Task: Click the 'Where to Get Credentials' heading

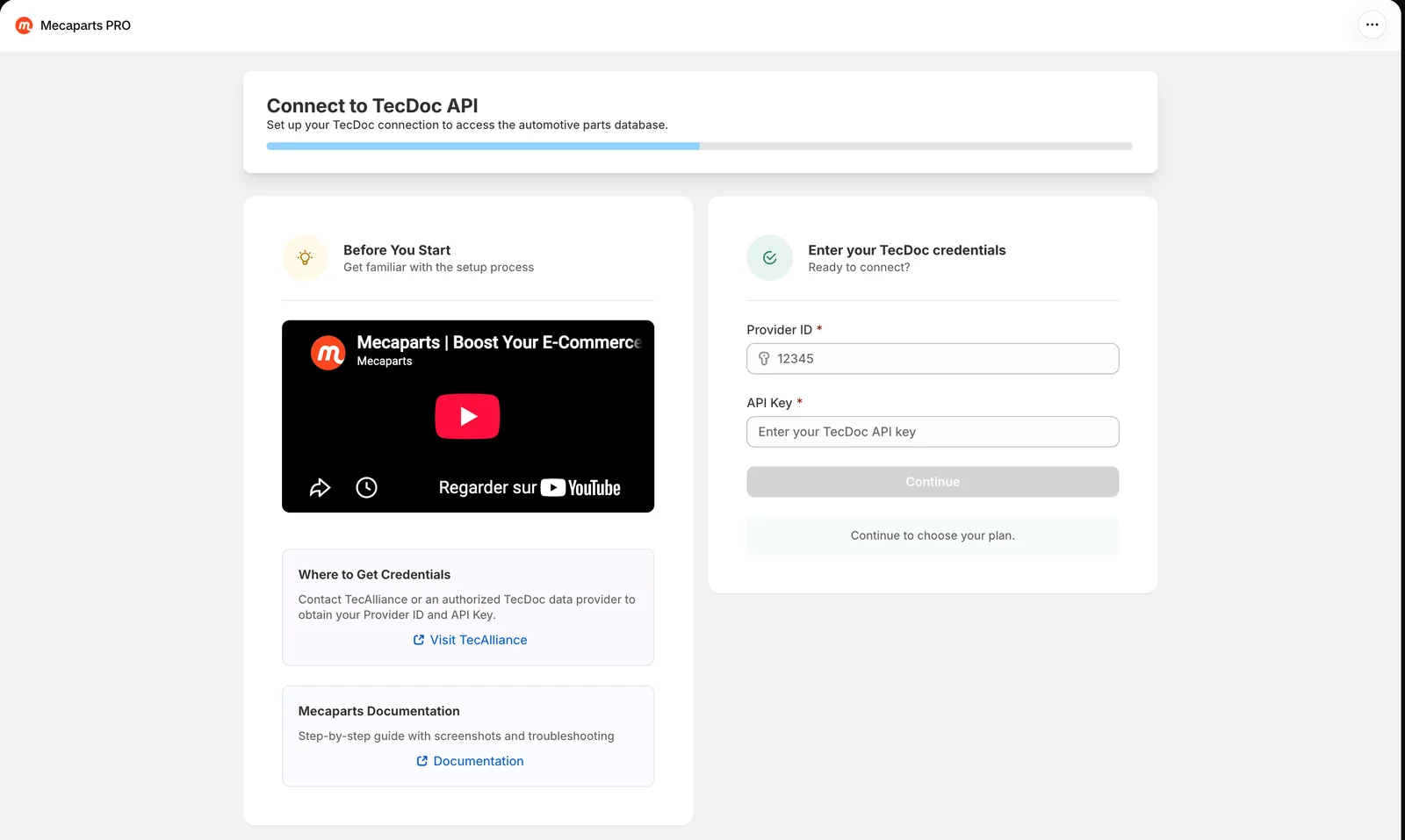Action: pos(374,574)
